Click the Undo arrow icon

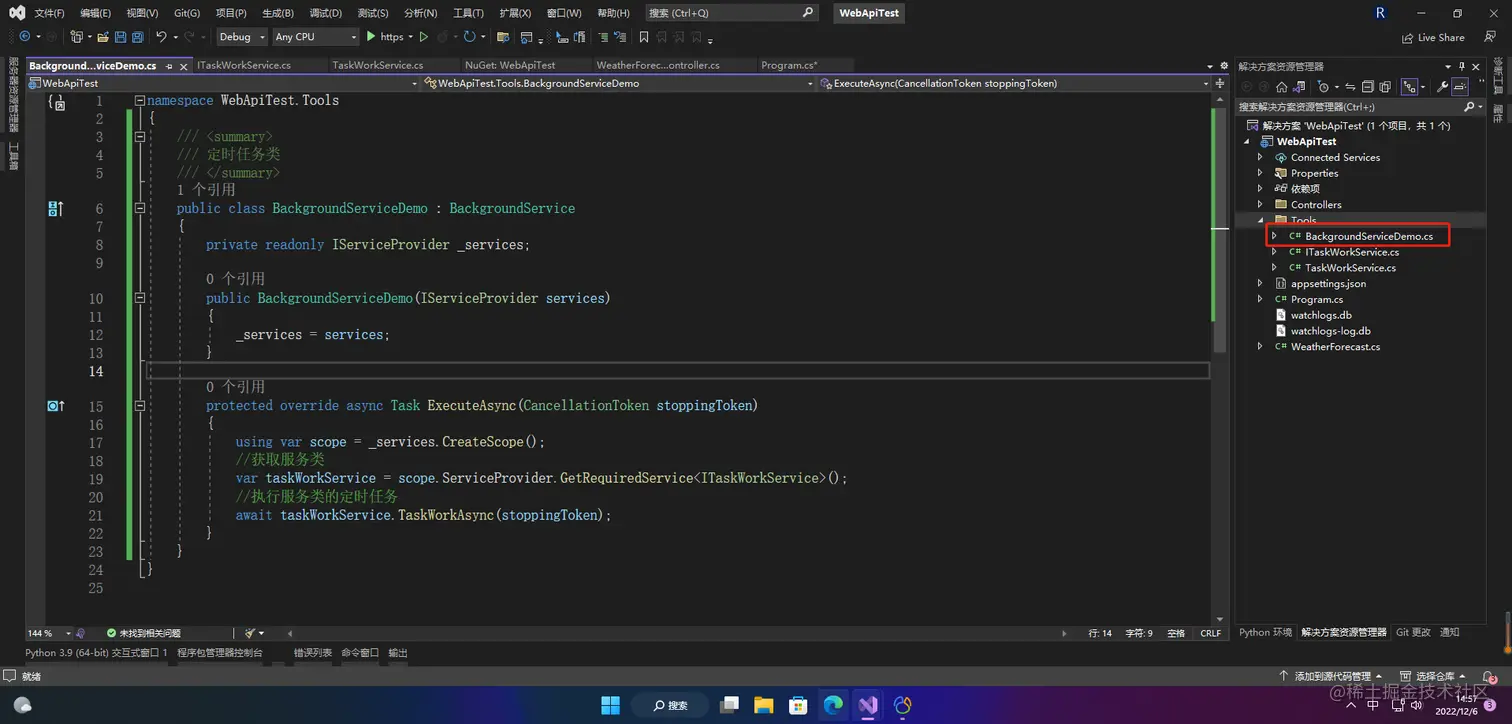[161, 37]
